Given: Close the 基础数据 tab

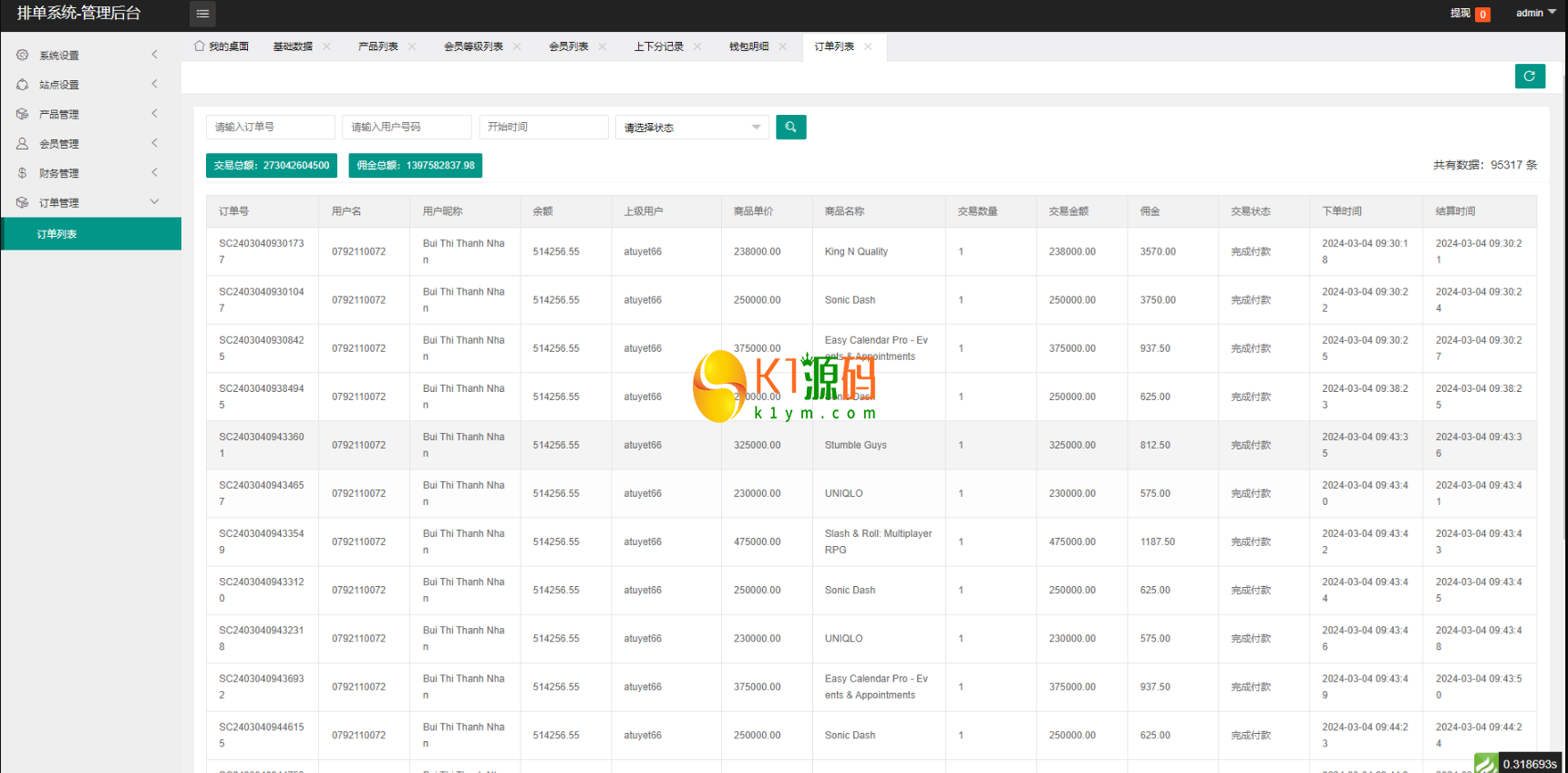Looking at the screenshot, I should [x=326, y=46].
